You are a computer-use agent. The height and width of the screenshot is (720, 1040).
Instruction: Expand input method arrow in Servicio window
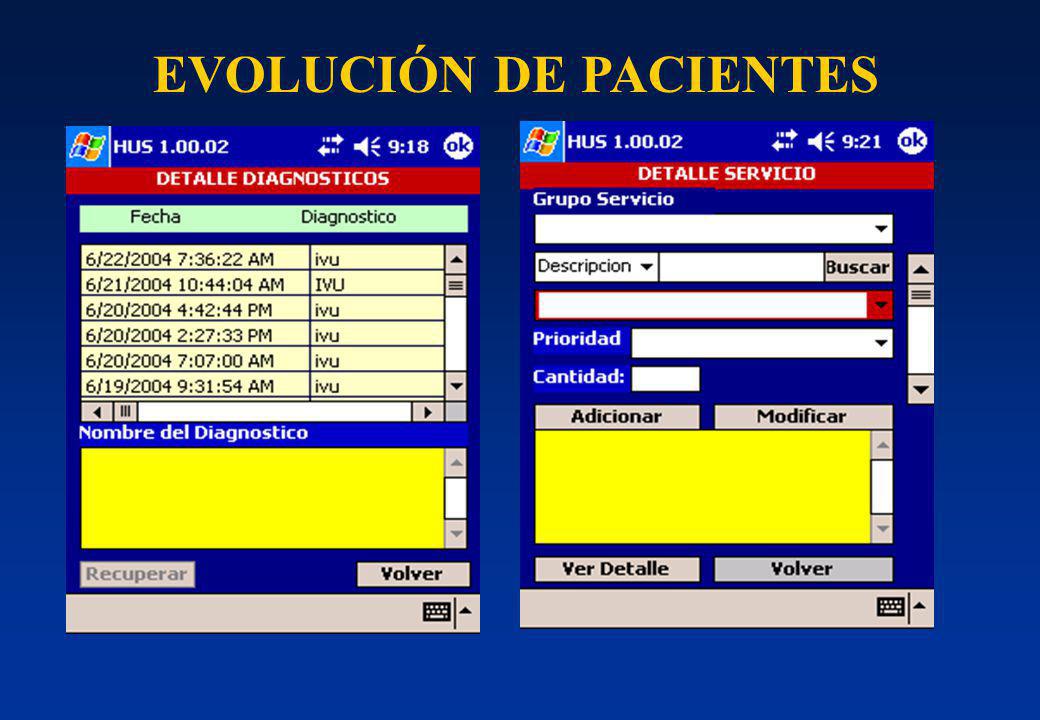click(x=920, y=606)
